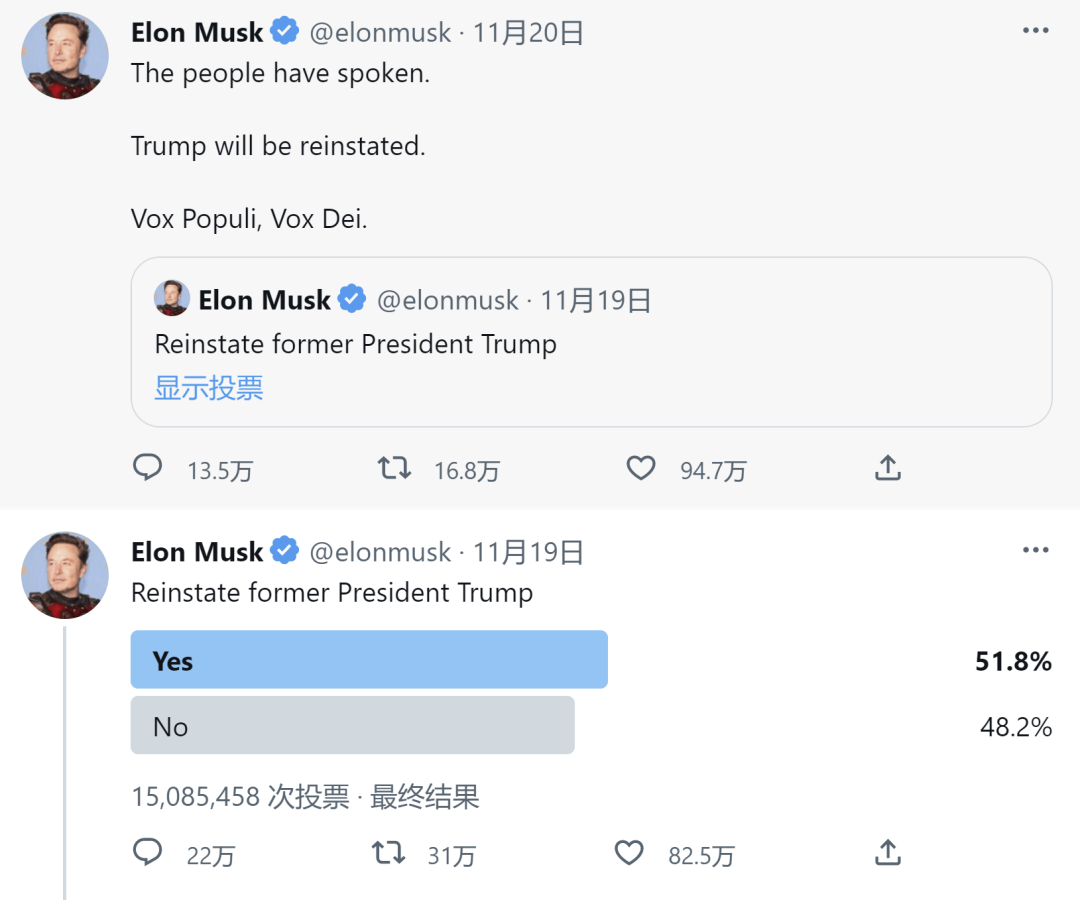Retweet the 'Trump will be reinstated' tweet
The height and width of the screenshot is (900, 1080).
point(395,468)
